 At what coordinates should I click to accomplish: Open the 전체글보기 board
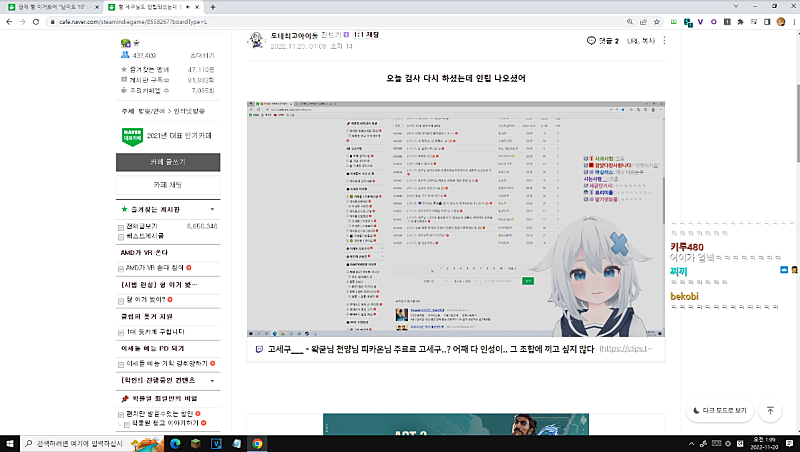142,226
